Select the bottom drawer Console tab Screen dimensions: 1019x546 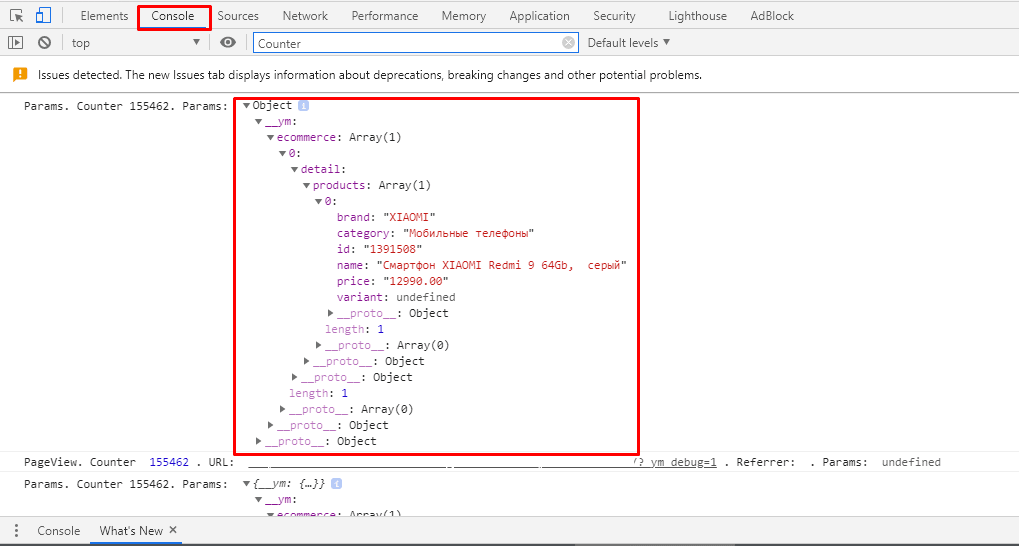pyautogui.click(x=58, y=531)
